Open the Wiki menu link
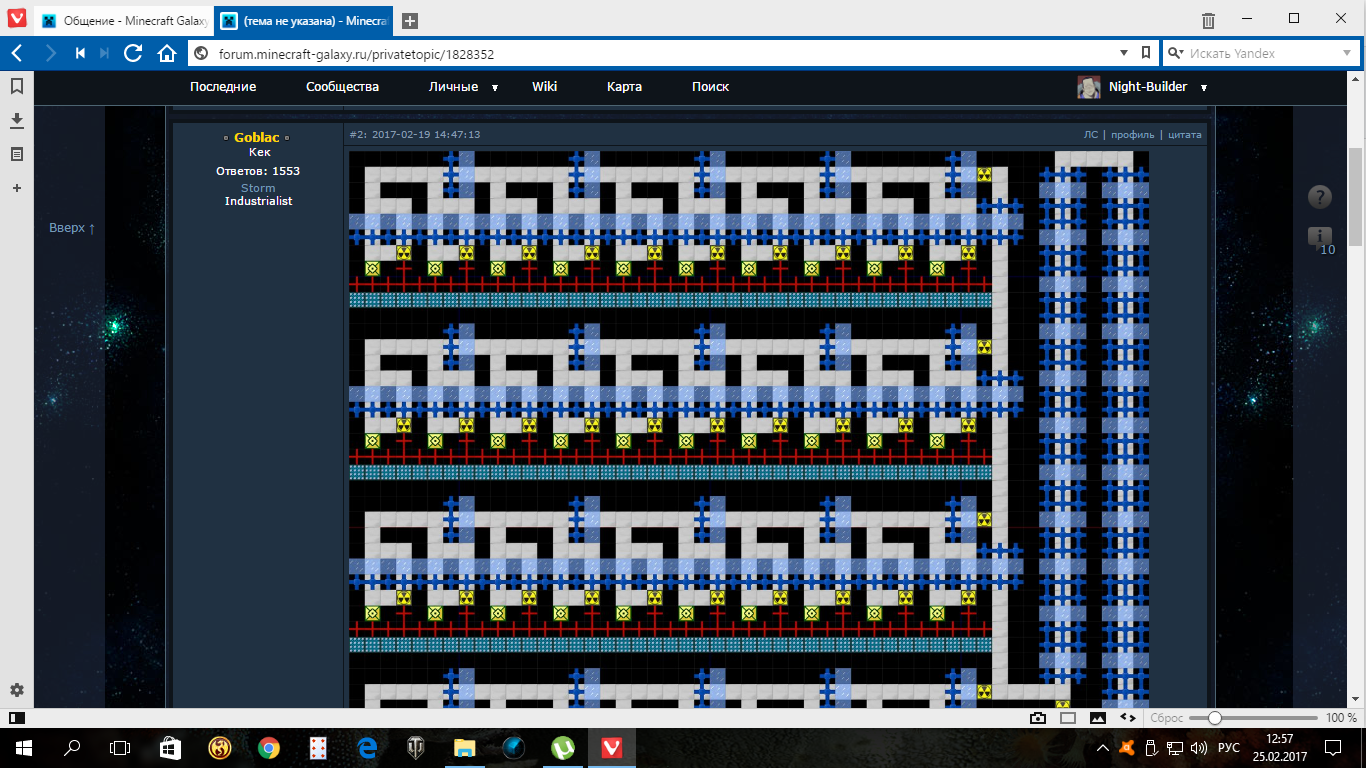 (544, 87)
